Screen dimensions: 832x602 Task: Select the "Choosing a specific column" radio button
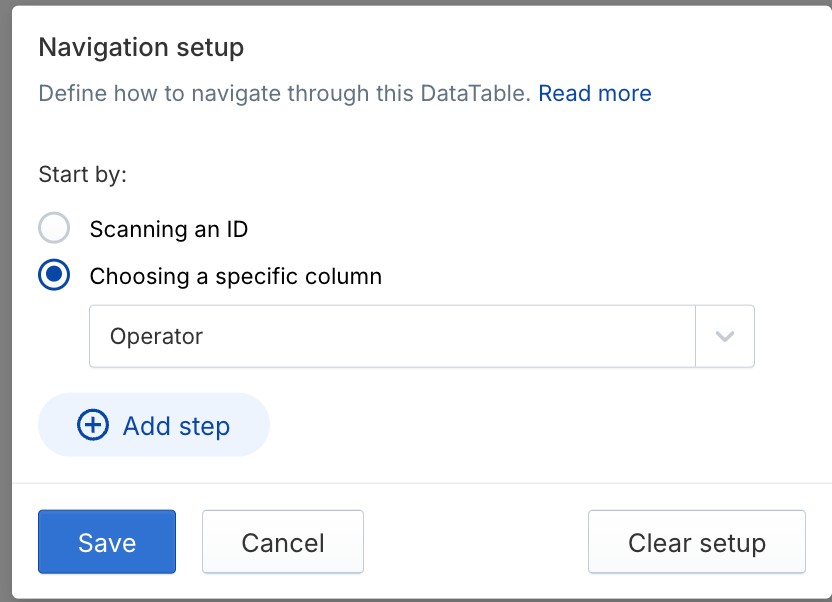tap(54, 276)
